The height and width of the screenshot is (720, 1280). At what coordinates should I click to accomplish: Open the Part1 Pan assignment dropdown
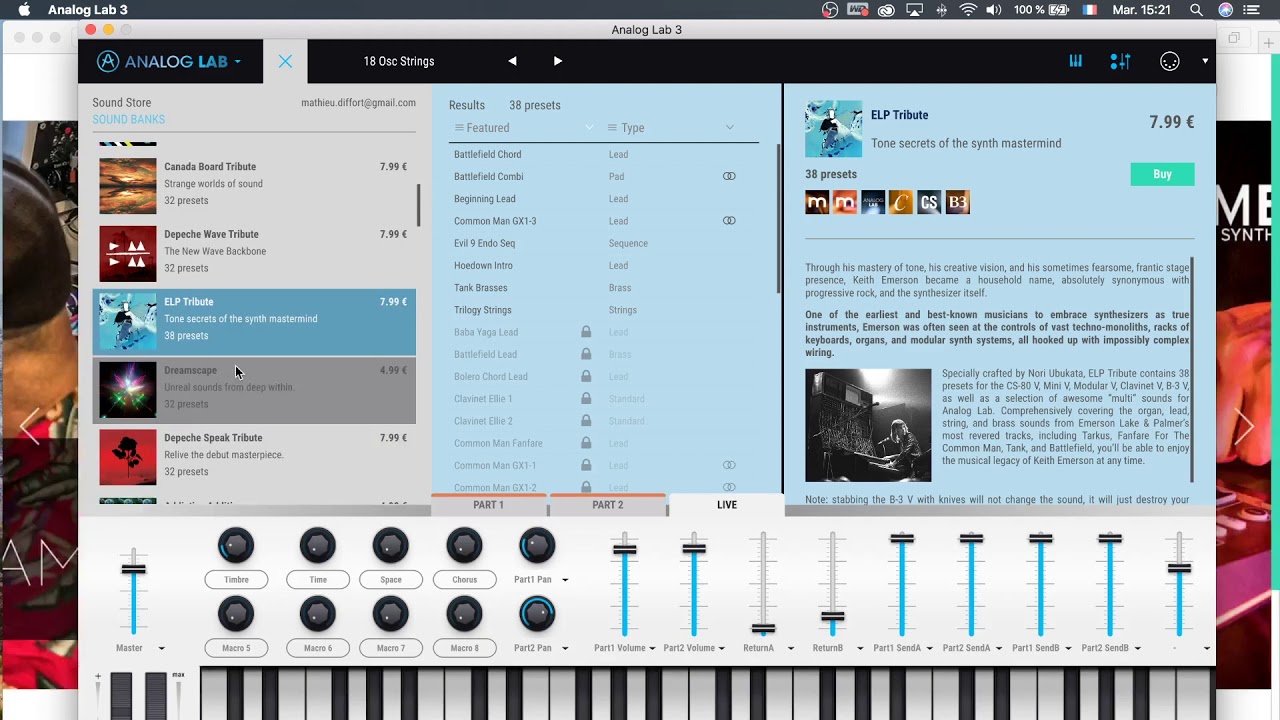click(565, 580)
